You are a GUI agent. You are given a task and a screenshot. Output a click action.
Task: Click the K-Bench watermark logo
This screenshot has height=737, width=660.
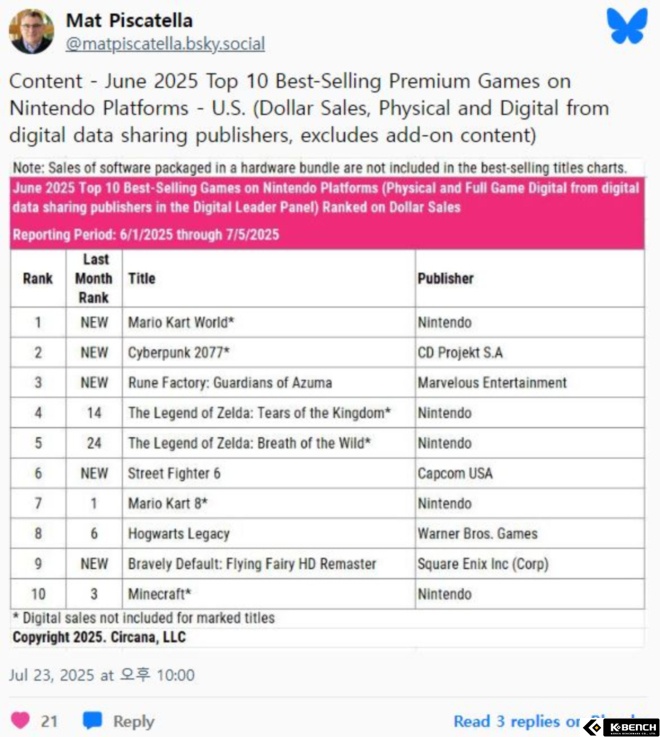pos(621,728)
